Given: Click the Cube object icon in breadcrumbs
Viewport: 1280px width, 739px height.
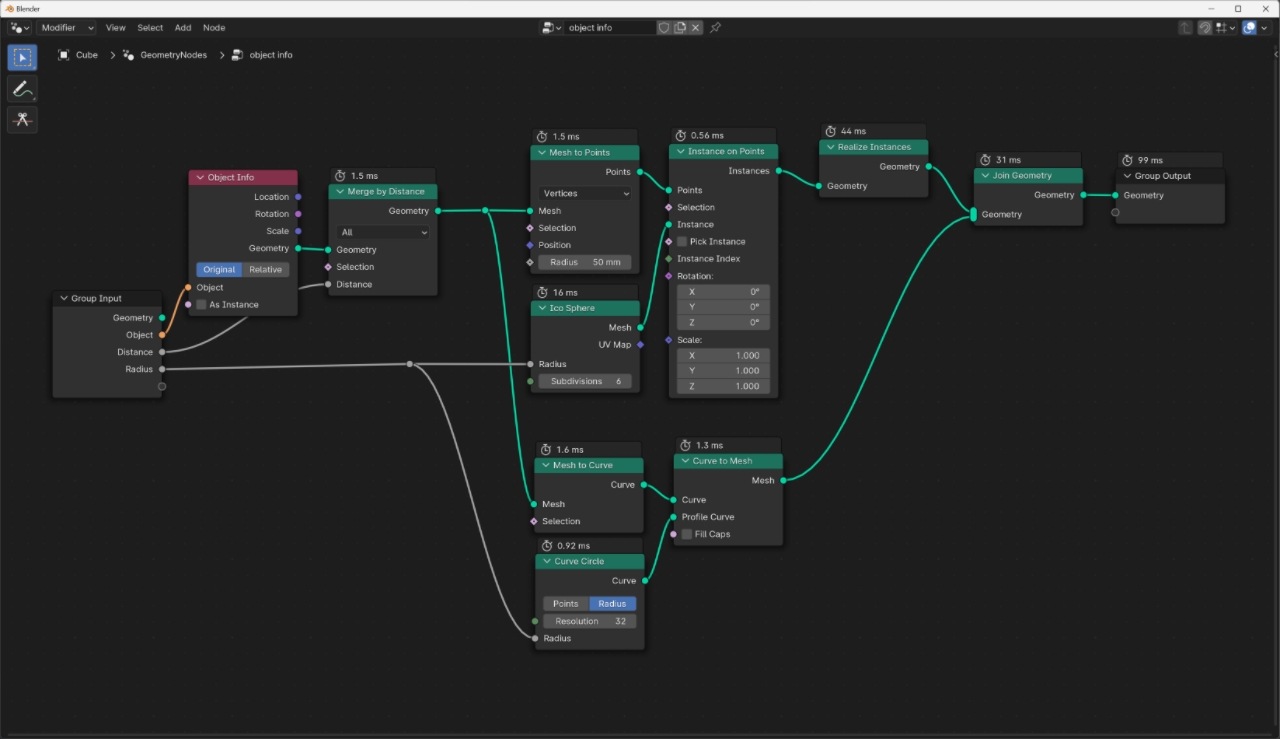Looking at the screenshot, I should click(63, 55).
